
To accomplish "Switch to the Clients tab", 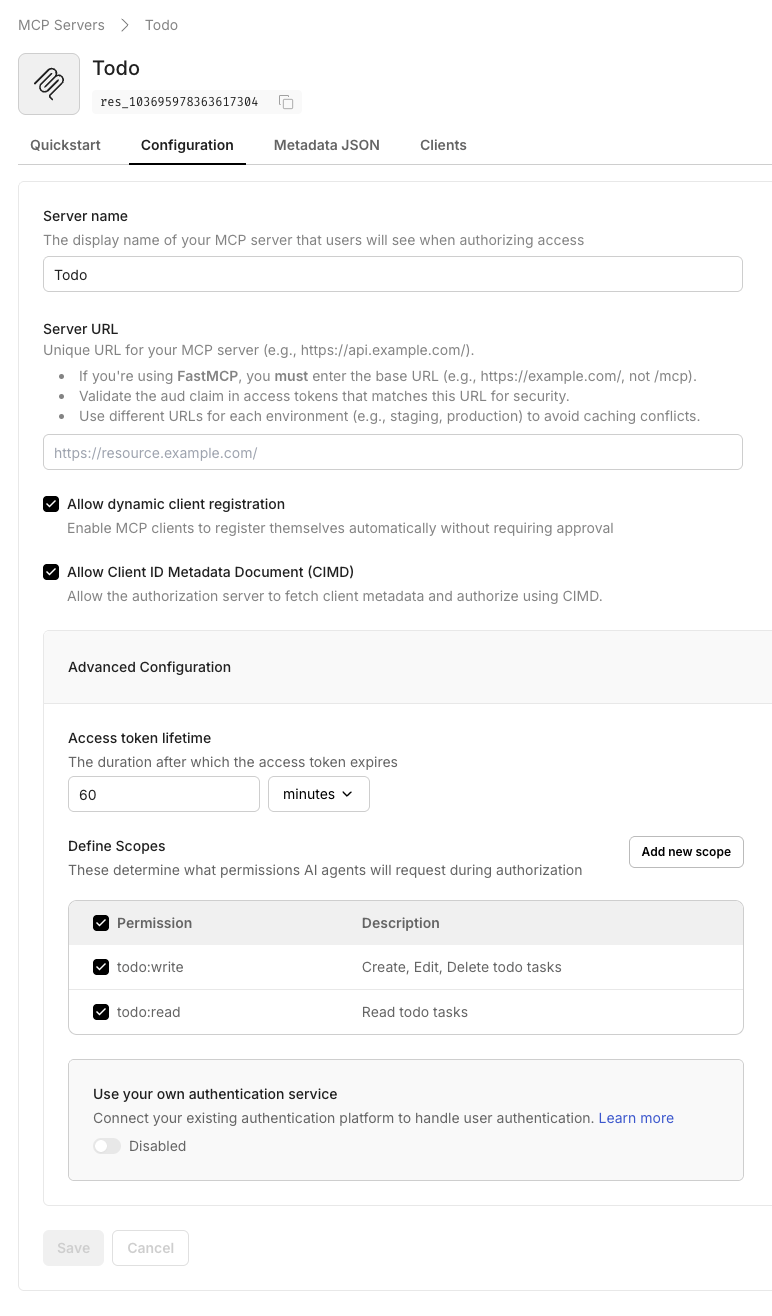I will click(443, 145).
